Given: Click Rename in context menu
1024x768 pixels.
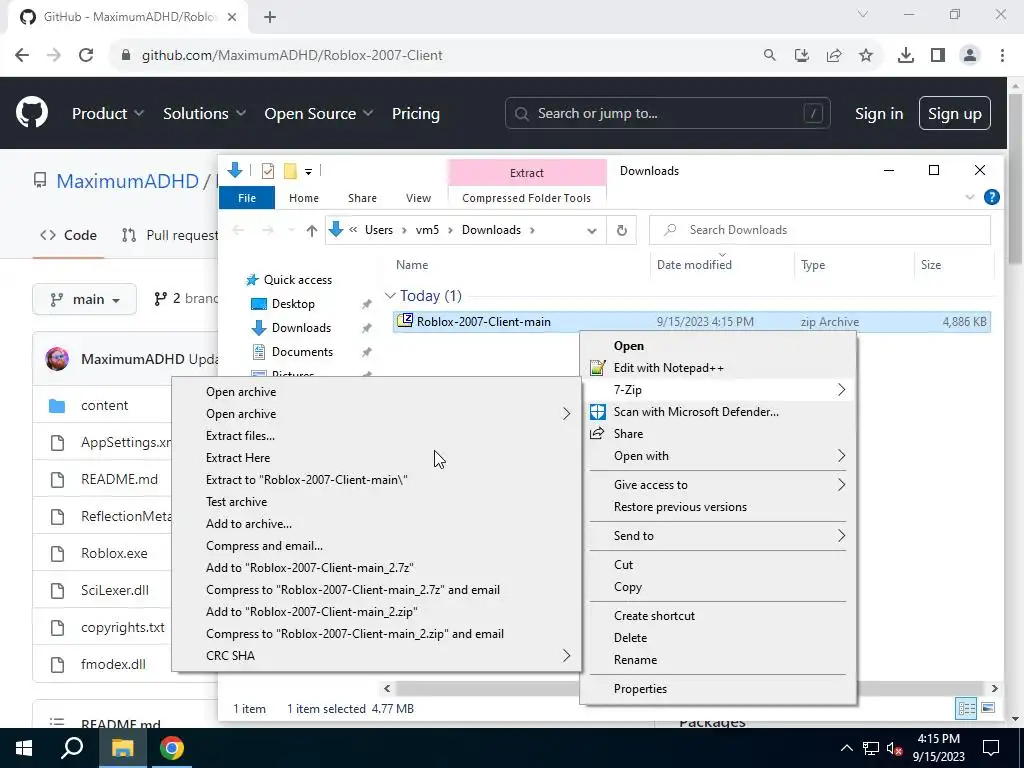Looking at the screenshot, I should pos(718,660).
